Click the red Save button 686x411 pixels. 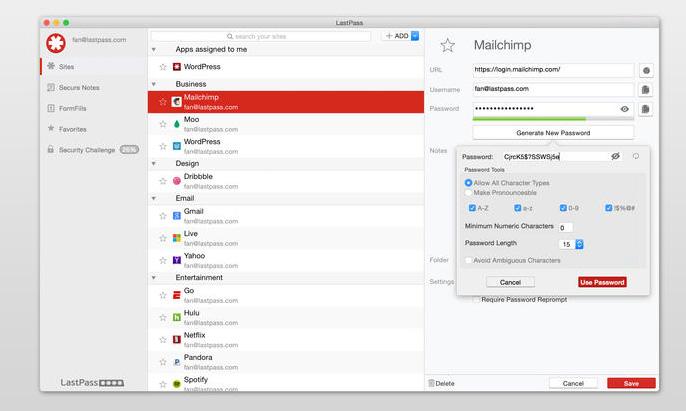631,383
